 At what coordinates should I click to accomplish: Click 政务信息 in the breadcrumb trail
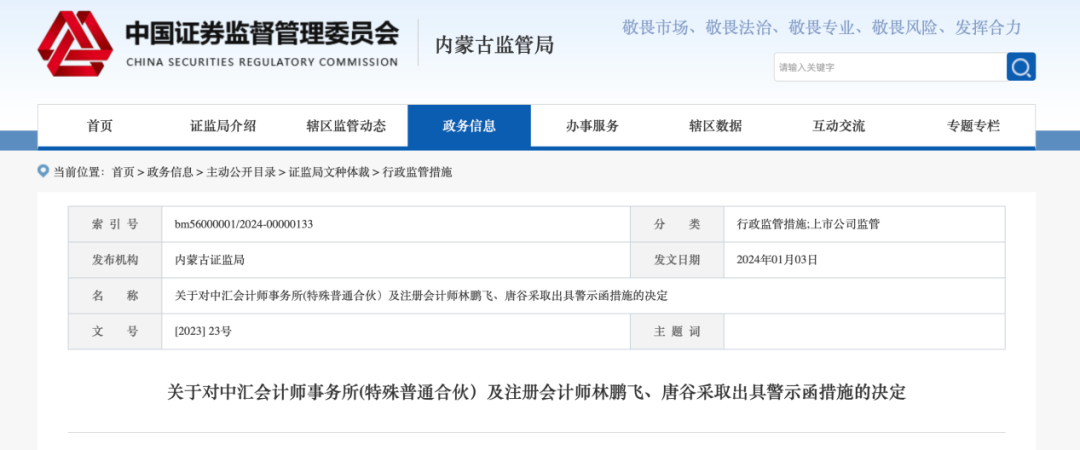(x=170, y=172)
